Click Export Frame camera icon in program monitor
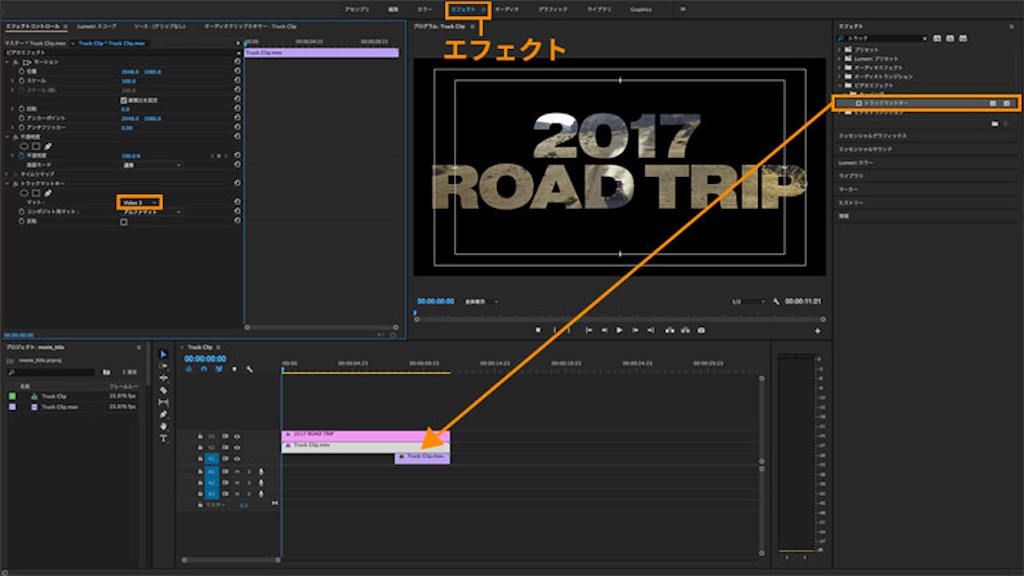 point(701,330)
